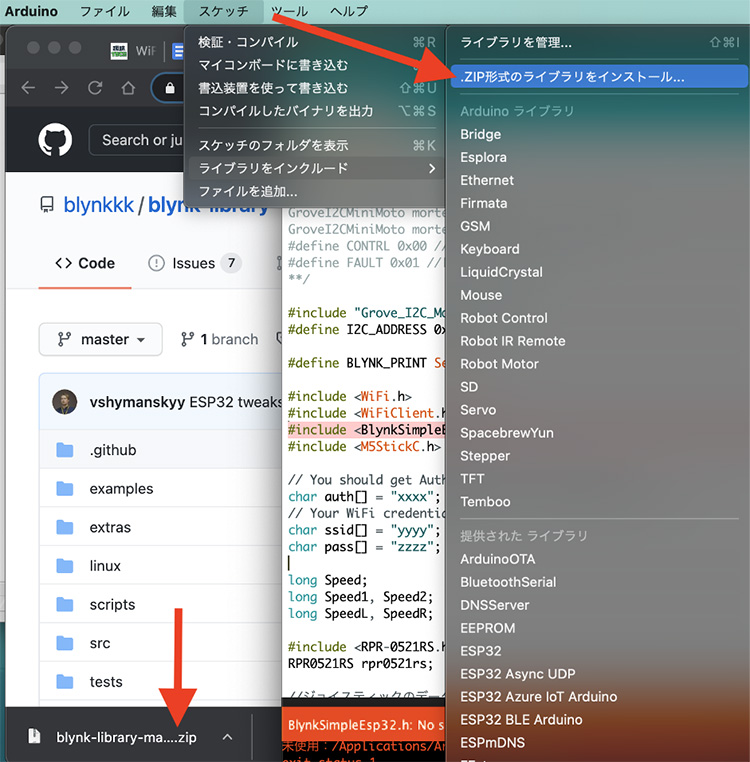Viewport: 750px width, 762px height.
Task: Click the extras folder icon
Action: pyautogui.click(x=65, y=527)
